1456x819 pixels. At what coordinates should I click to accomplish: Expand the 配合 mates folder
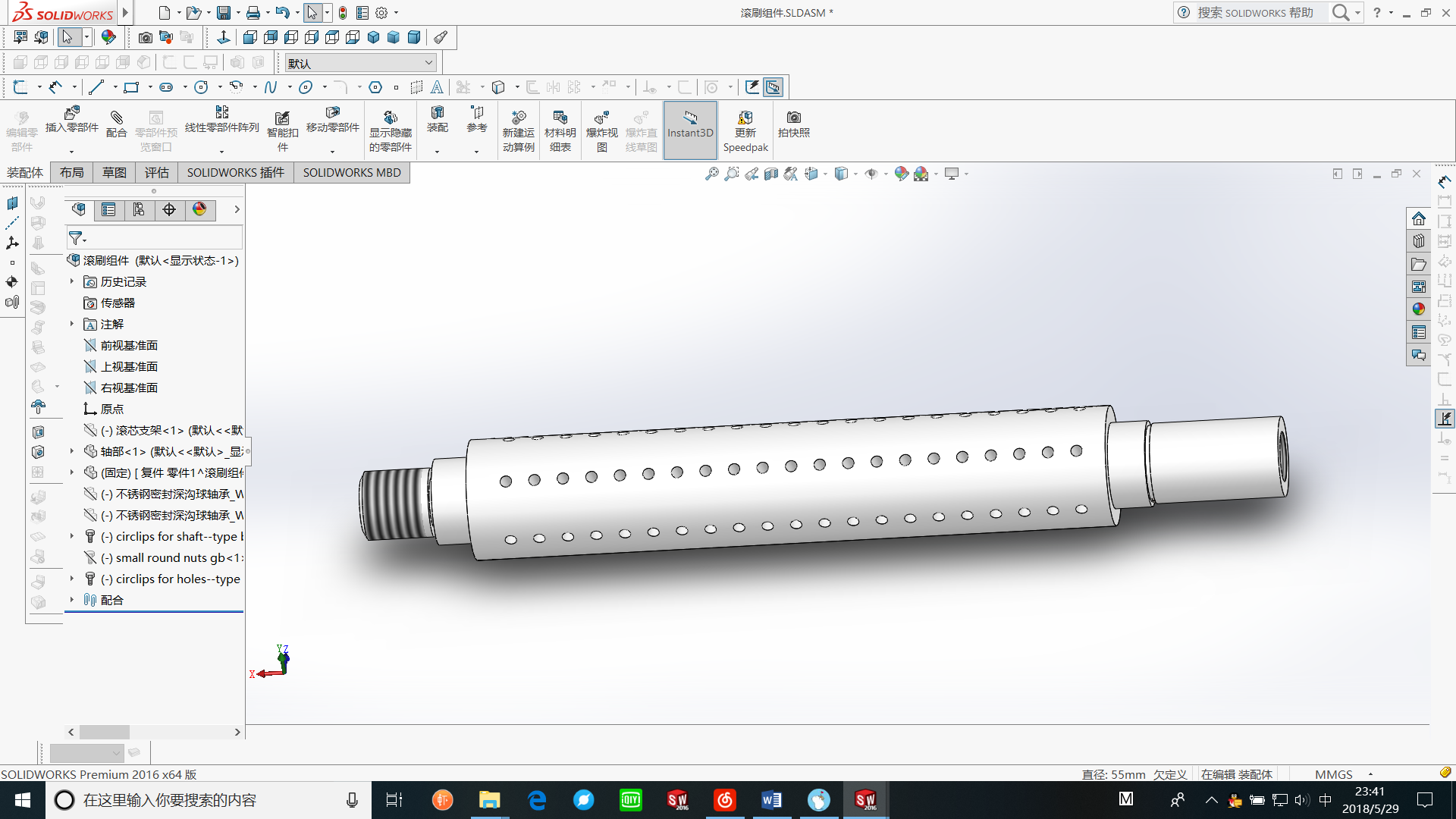(x=72, y=600)
